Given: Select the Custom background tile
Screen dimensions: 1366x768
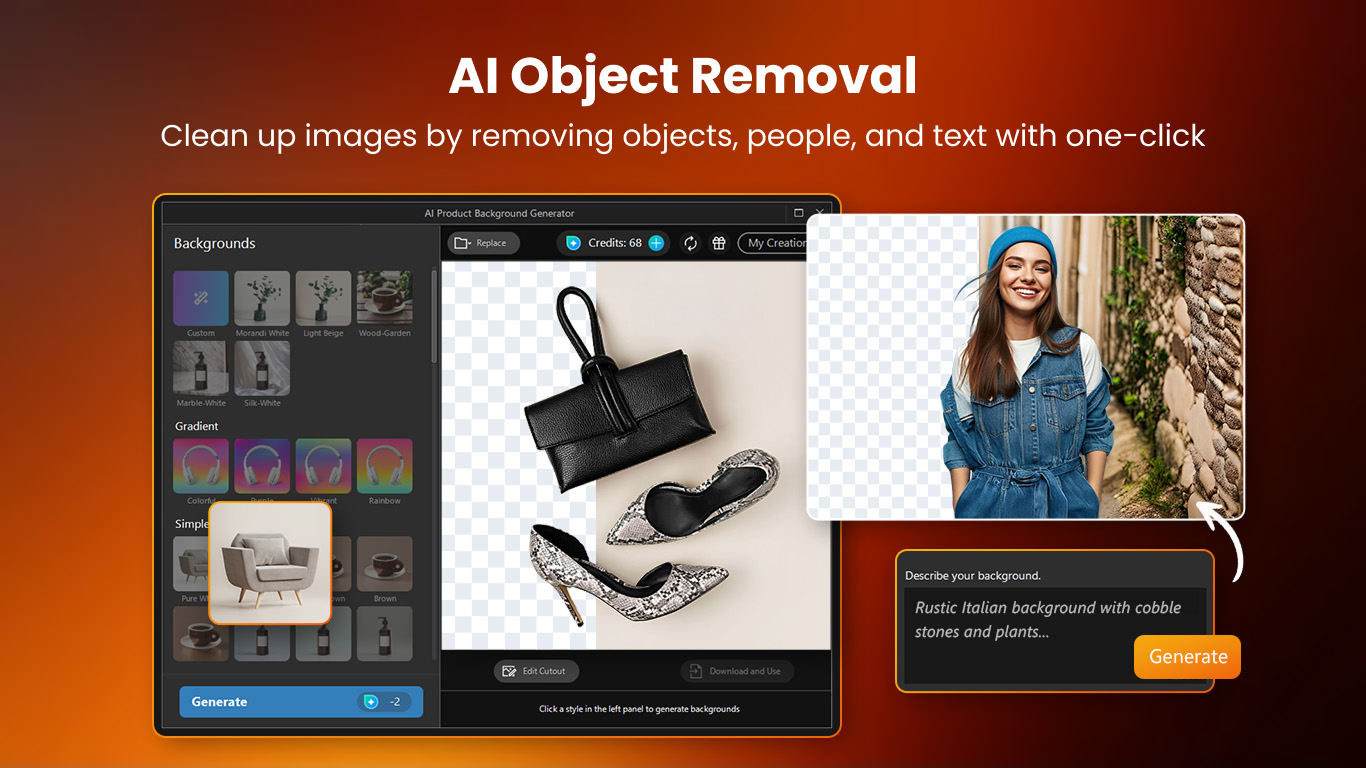Looking at the screenshot, I should pyautogui.click(x=201, y=298).
